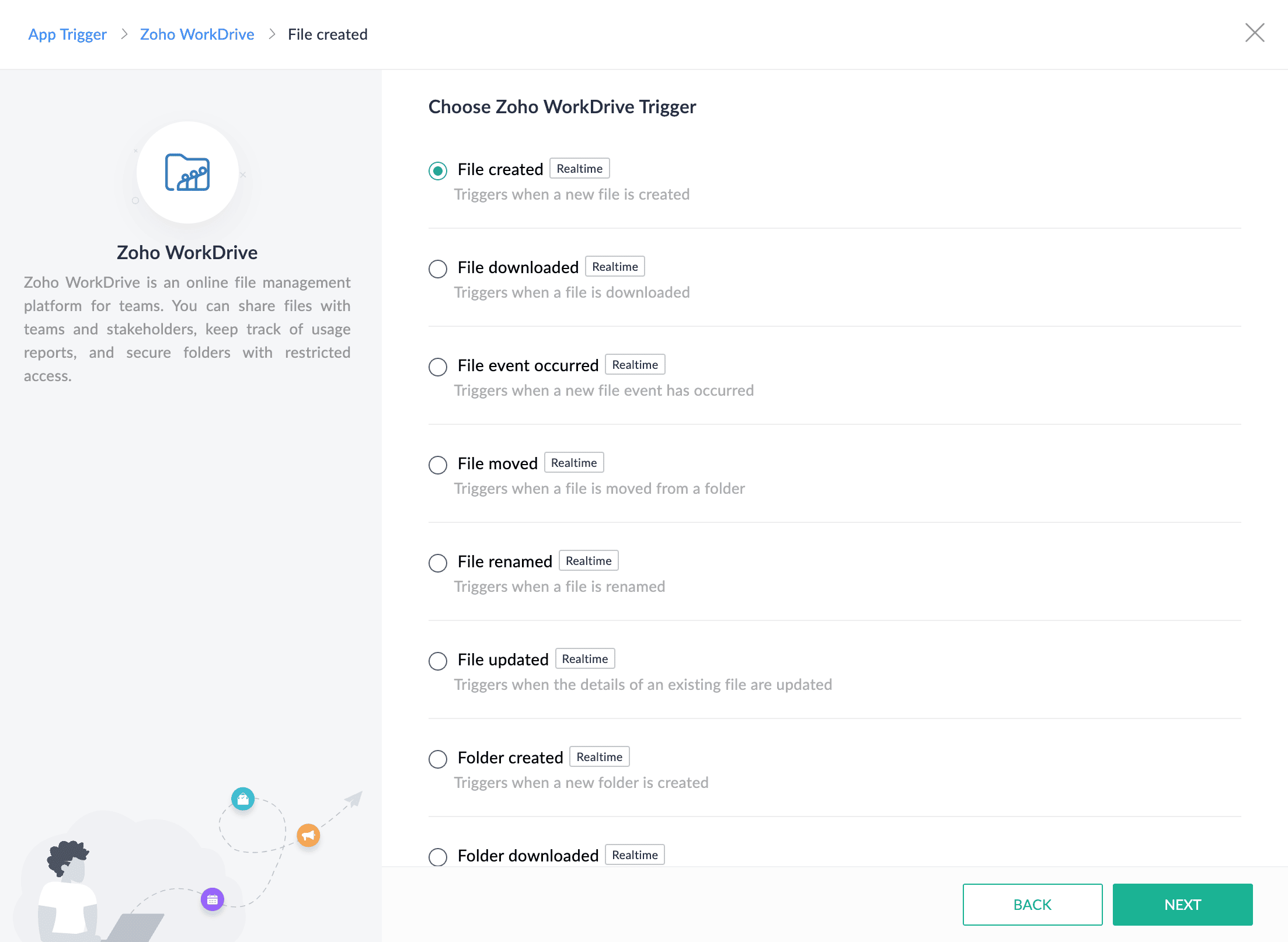
Task: Select the File updated radio button
Action: tap(438, 661)
